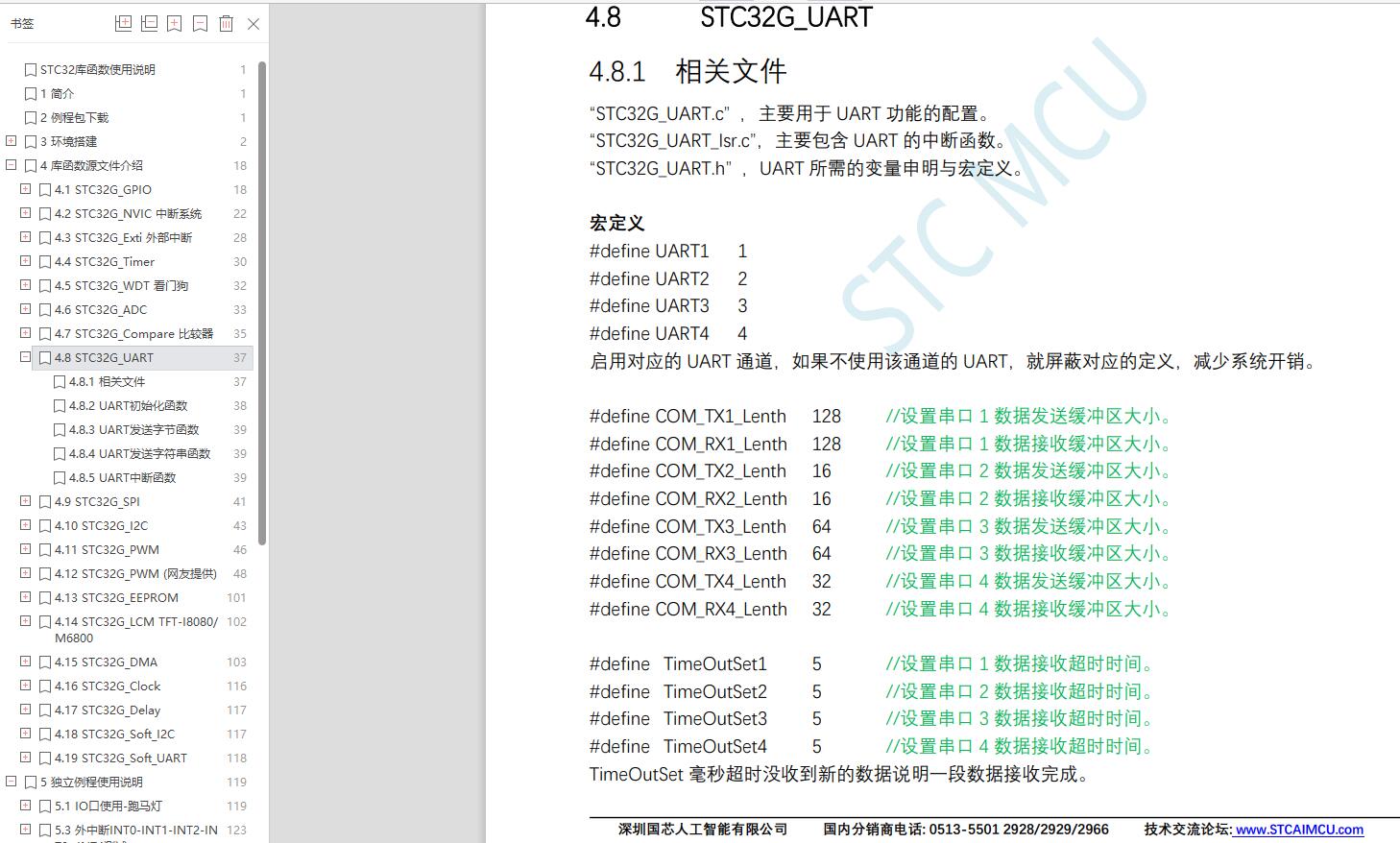Click footer text 深圳国芯人工智能有限公司
The height and width of the screenshot is (843, 1400).
(703, 830)
